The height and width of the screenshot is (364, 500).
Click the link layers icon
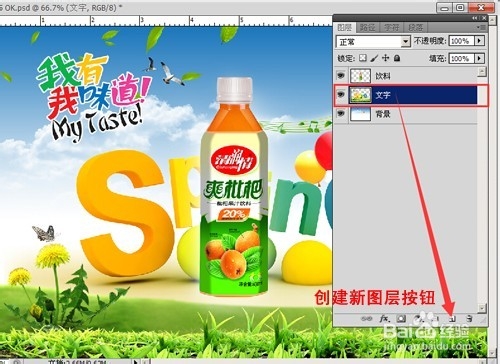coord(366,319)
